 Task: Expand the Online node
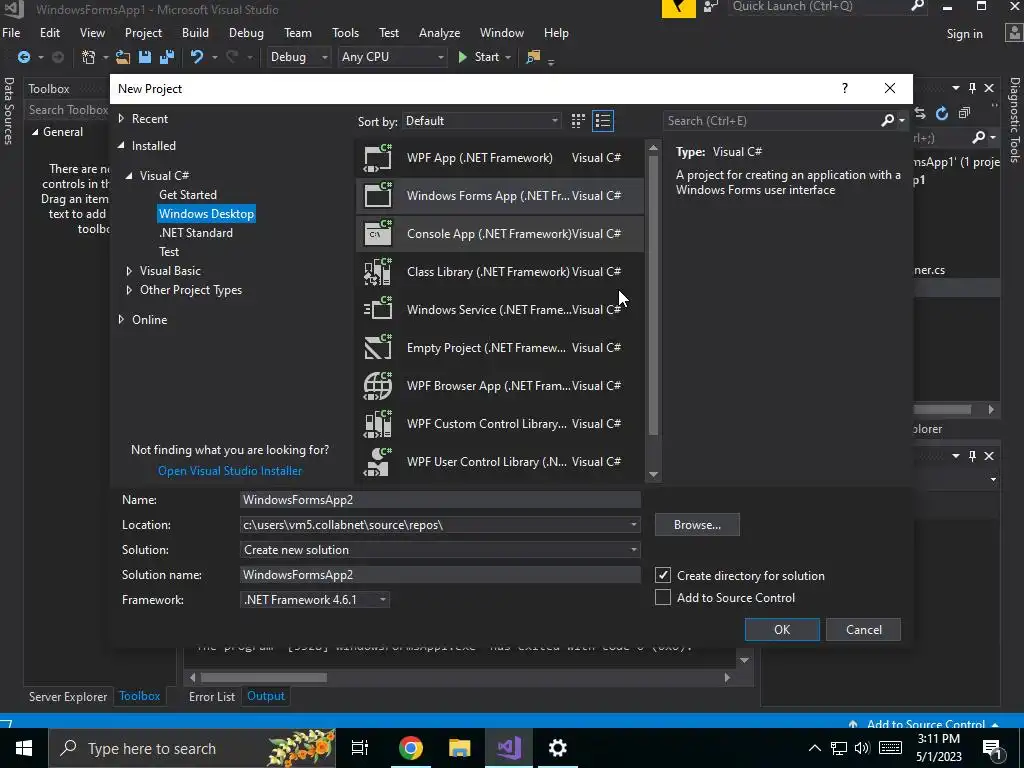pyautogui.click(x=121, y=319)
